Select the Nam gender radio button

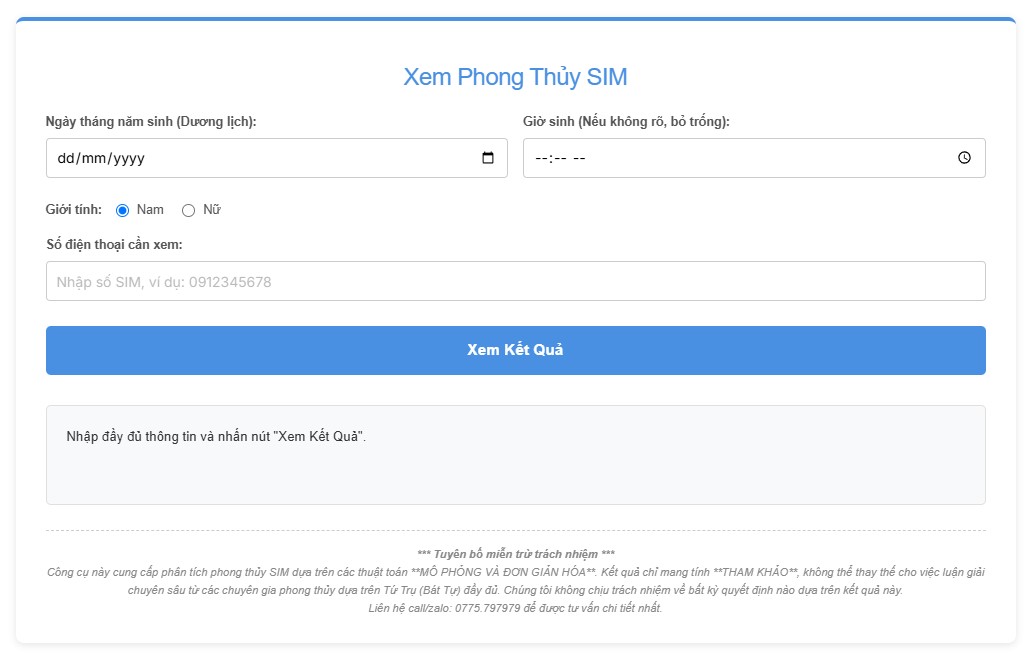123,210
